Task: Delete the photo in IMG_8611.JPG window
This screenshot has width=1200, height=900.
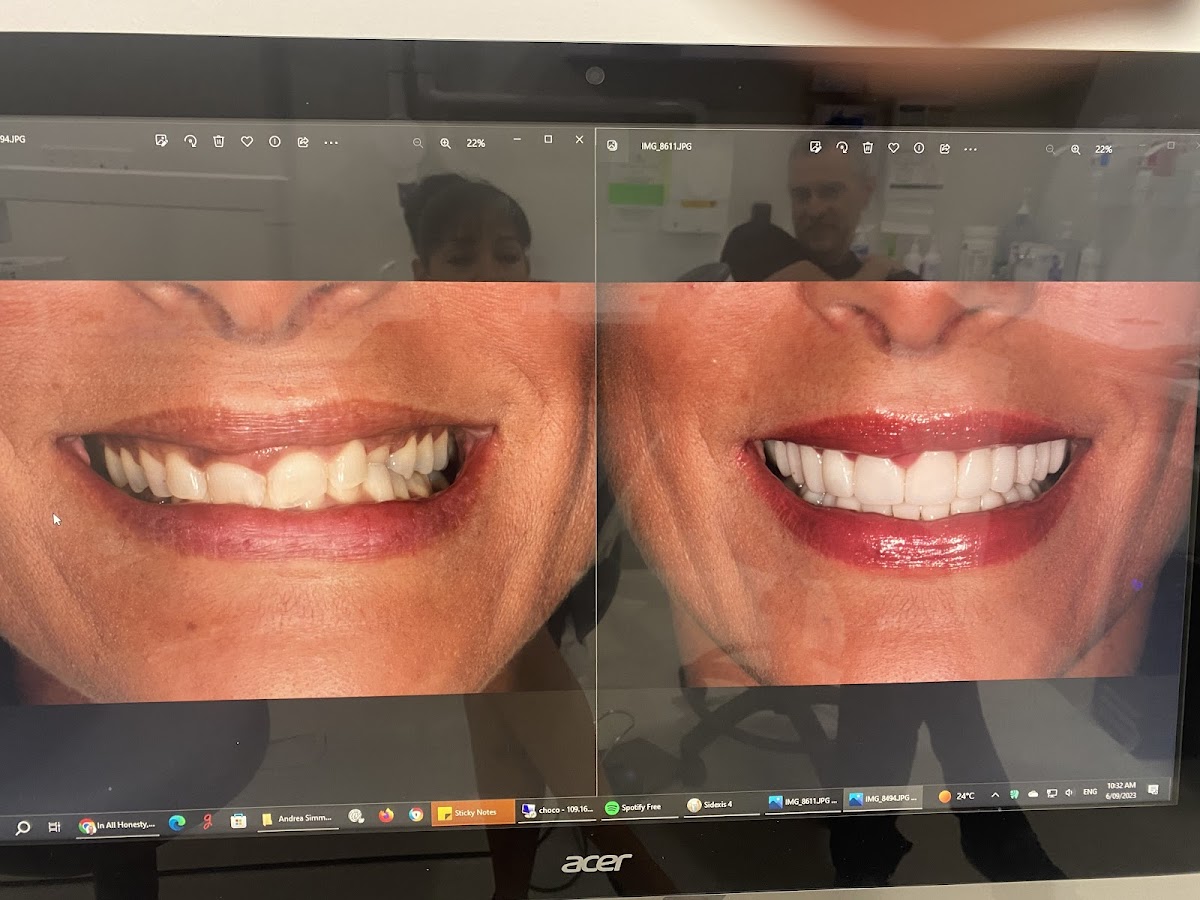Action: (868, 147)
